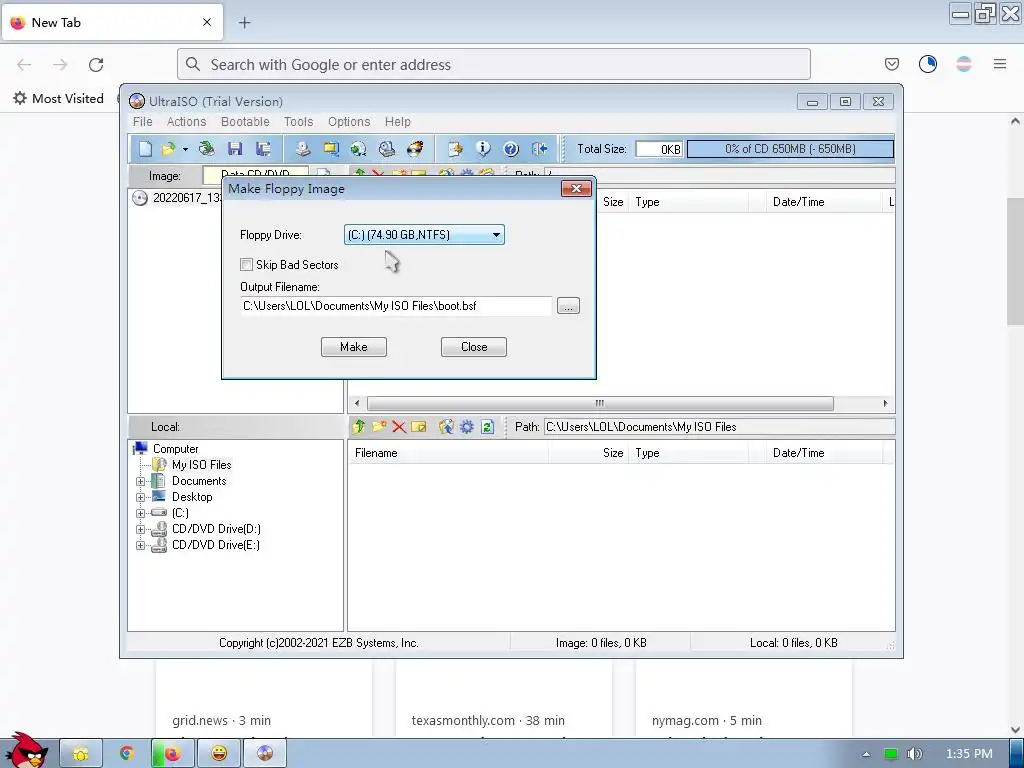This screenshot has height=768, width=1024.
Task: Click the Open CD/DVD toolbar icon
Action: (x=207, y=149)
